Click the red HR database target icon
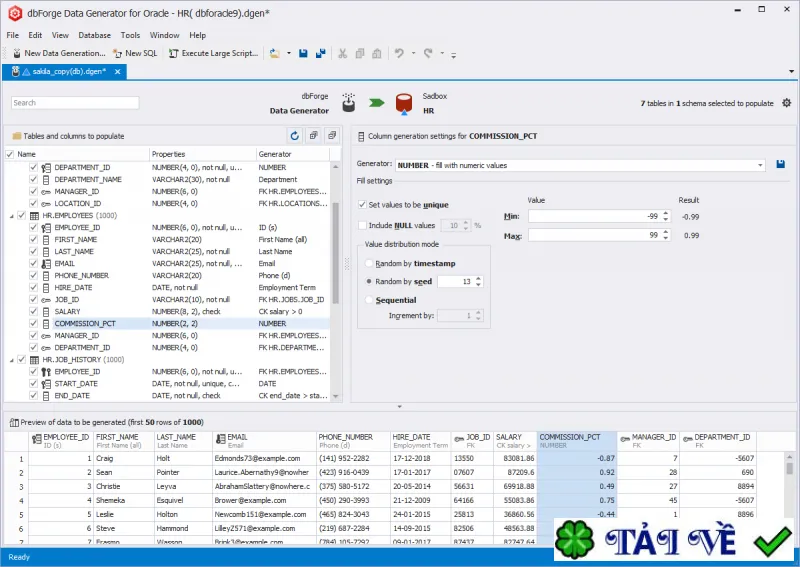The height and width of the screenshot is (567, 800). point(404,104)
